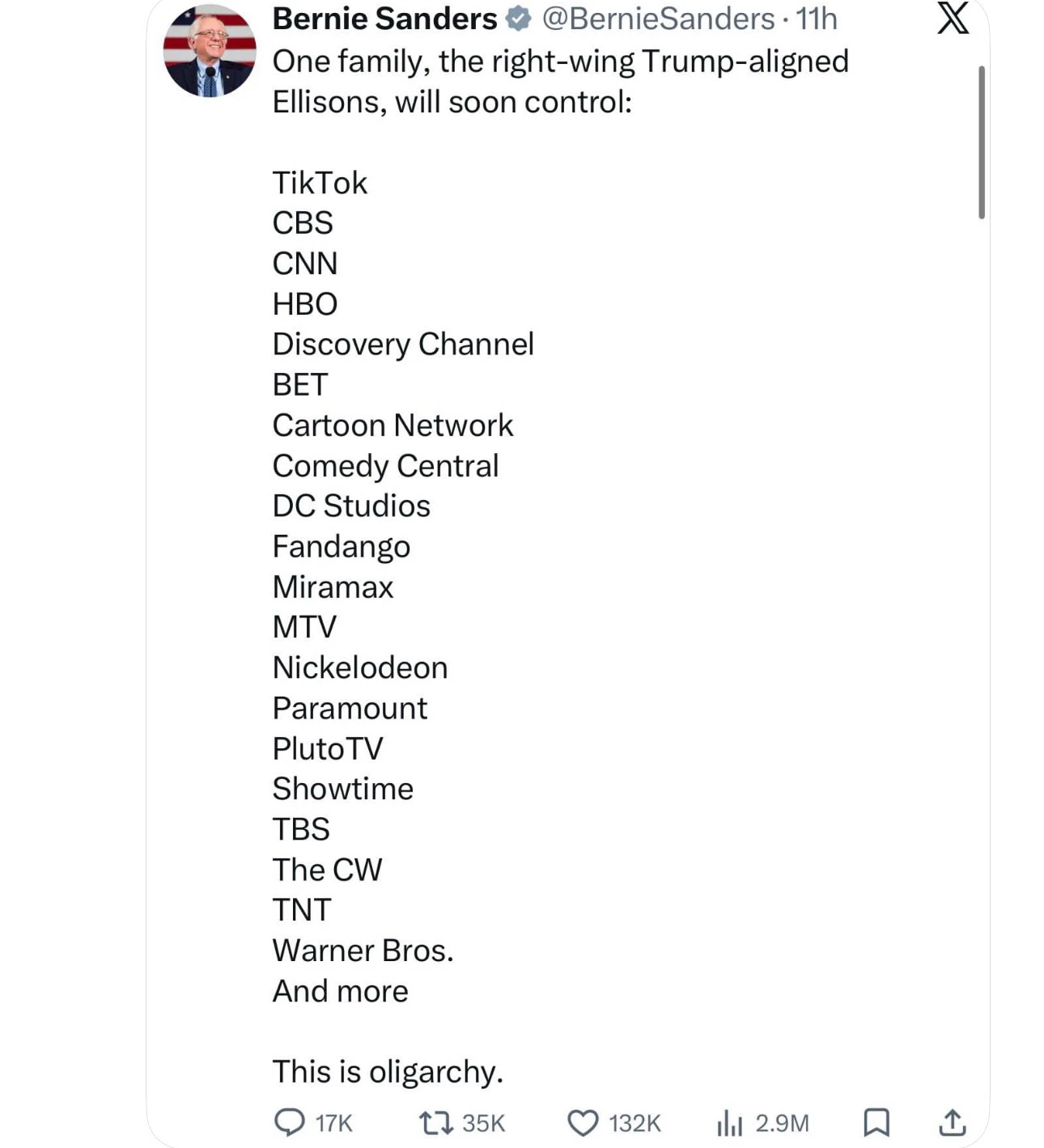This screenshot has height=1148, width=1044.
Task: Bookmark this Bernie Sanders tweet
Action: (876, 1122)
